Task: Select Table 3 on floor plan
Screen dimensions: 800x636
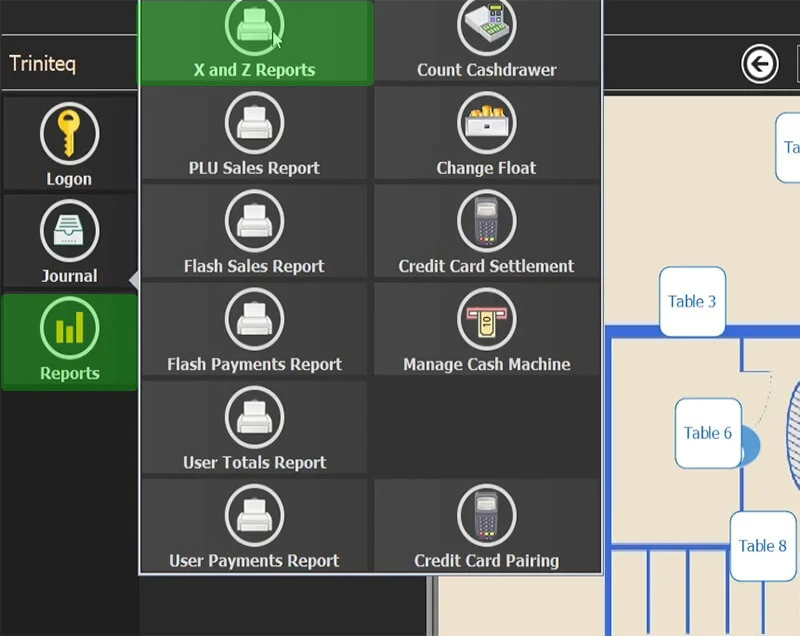Action: pyautogui.click(x=692, y=301)
